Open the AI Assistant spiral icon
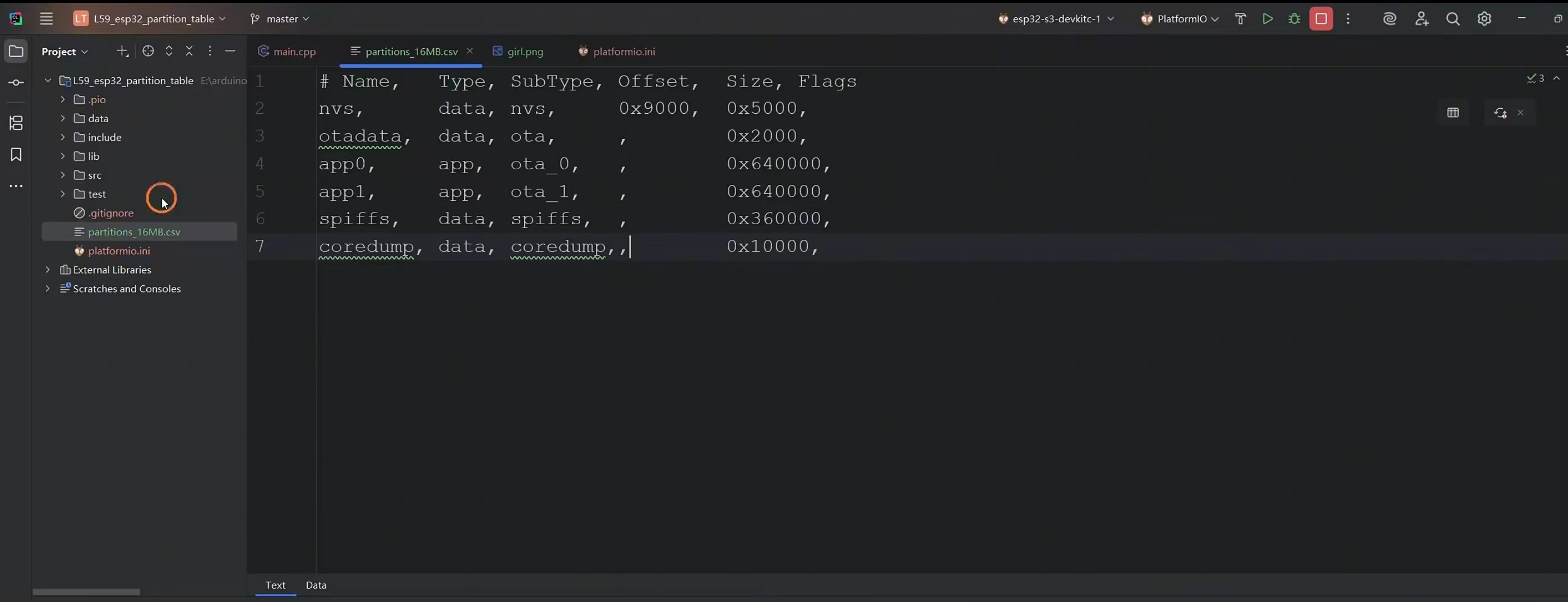The image size is (1568, 602). point(1389,19)
